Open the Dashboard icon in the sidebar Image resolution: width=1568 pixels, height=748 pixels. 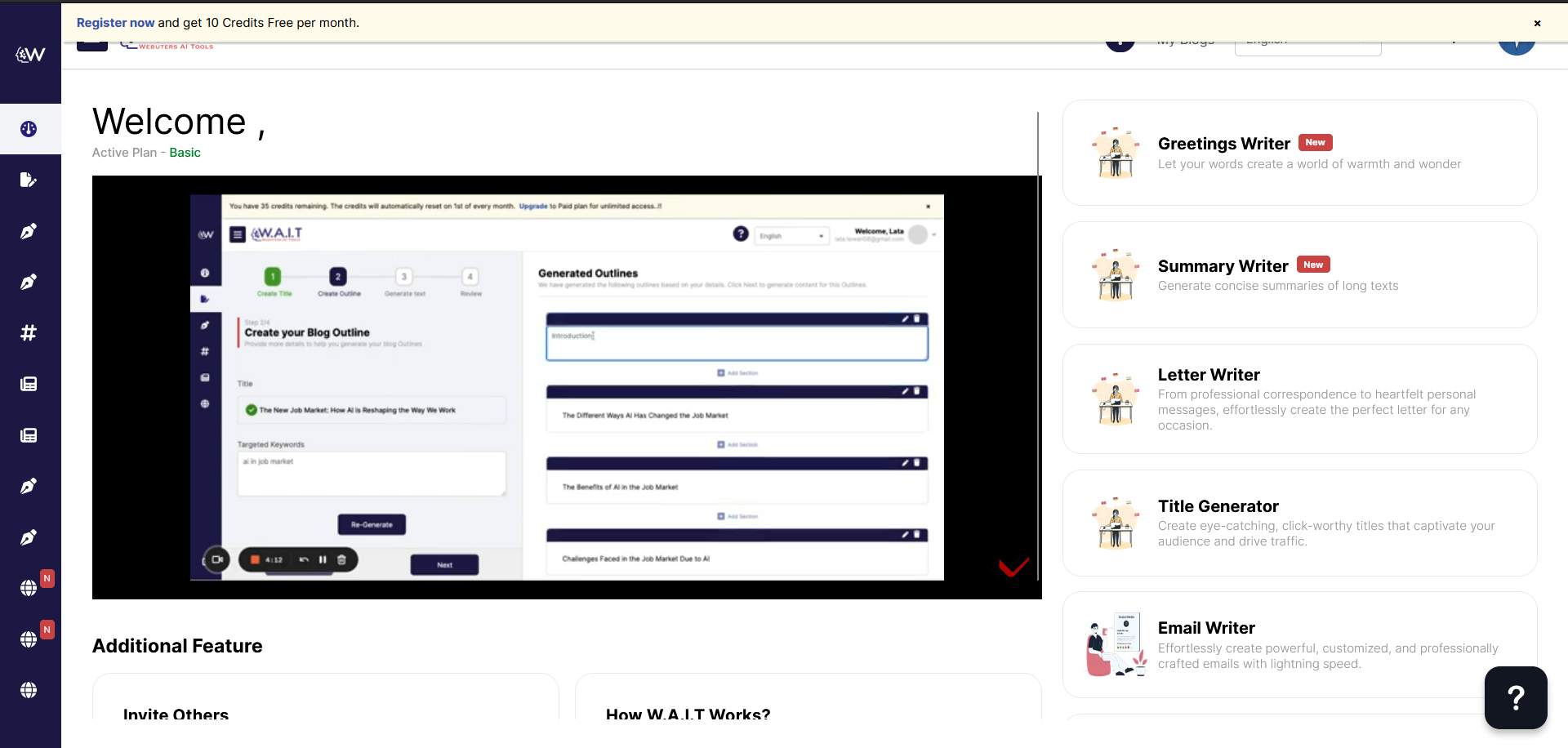click(x=29, y=129)
